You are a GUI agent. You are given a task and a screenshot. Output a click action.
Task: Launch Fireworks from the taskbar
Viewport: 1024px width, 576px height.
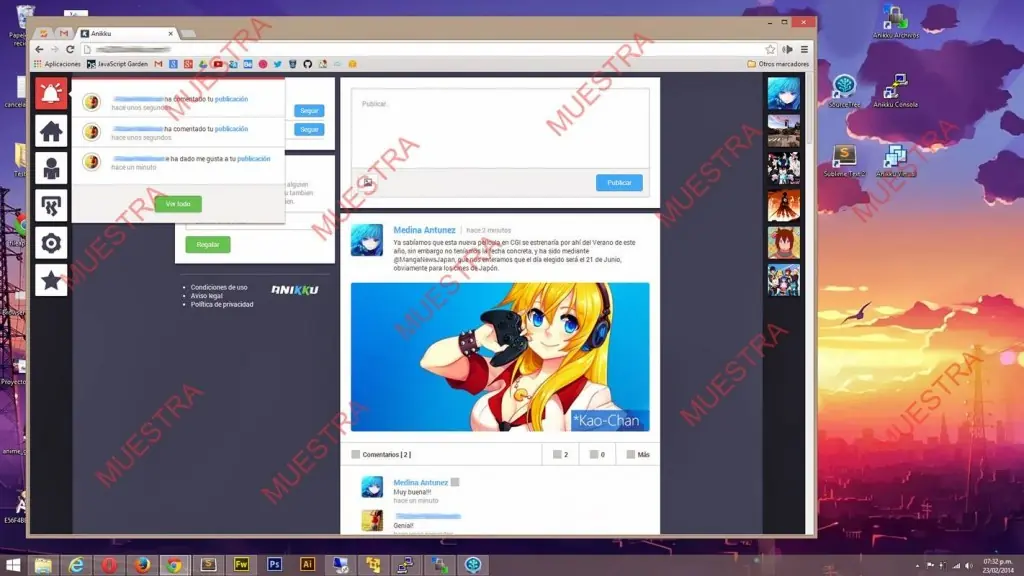tap(241, 564)
